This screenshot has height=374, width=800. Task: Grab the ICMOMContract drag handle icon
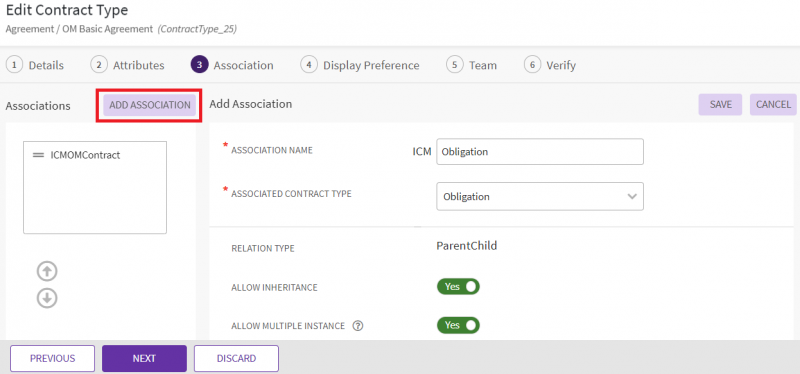click(38, 156)
